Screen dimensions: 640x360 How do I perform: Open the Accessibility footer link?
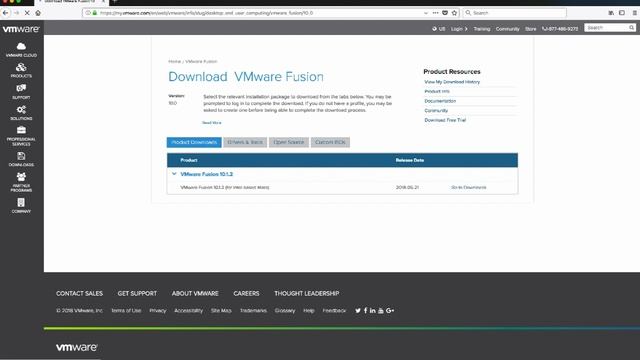pyautogui.click(x=188, y=311)
